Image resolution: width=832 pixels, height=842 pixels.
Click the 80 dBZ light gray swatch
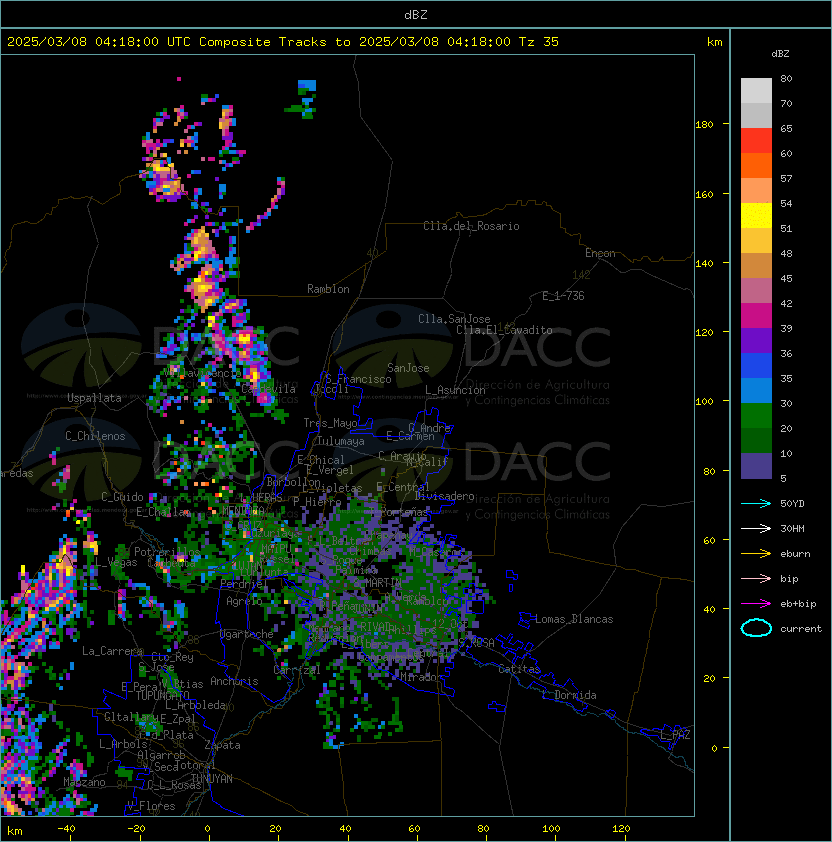pos(756,91)
